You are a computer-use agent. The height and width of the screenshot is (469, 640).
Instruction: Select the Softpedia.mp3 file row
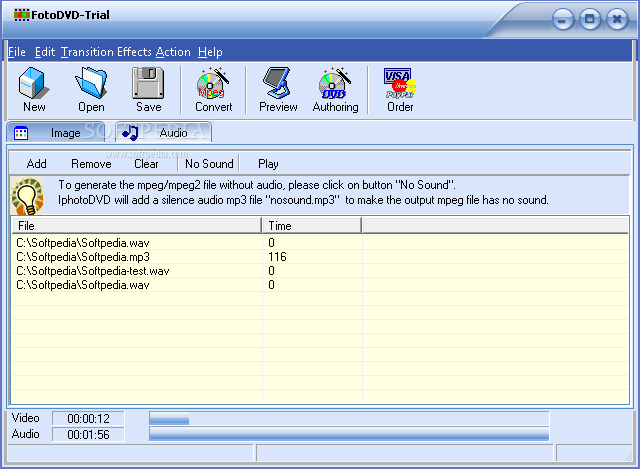[x=320, y=257]
